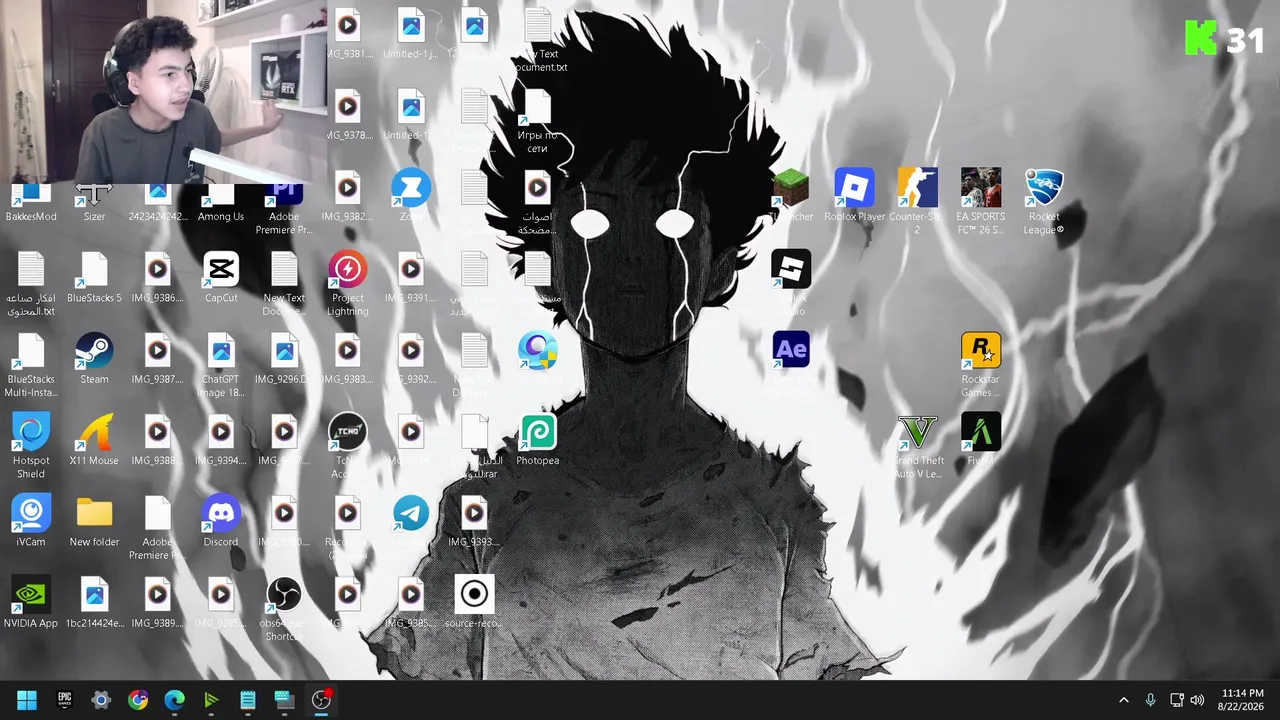Screen dimensions: 1280x720
Task: Select the iVCam desktop icon
Action: click(x=31, y=522)
